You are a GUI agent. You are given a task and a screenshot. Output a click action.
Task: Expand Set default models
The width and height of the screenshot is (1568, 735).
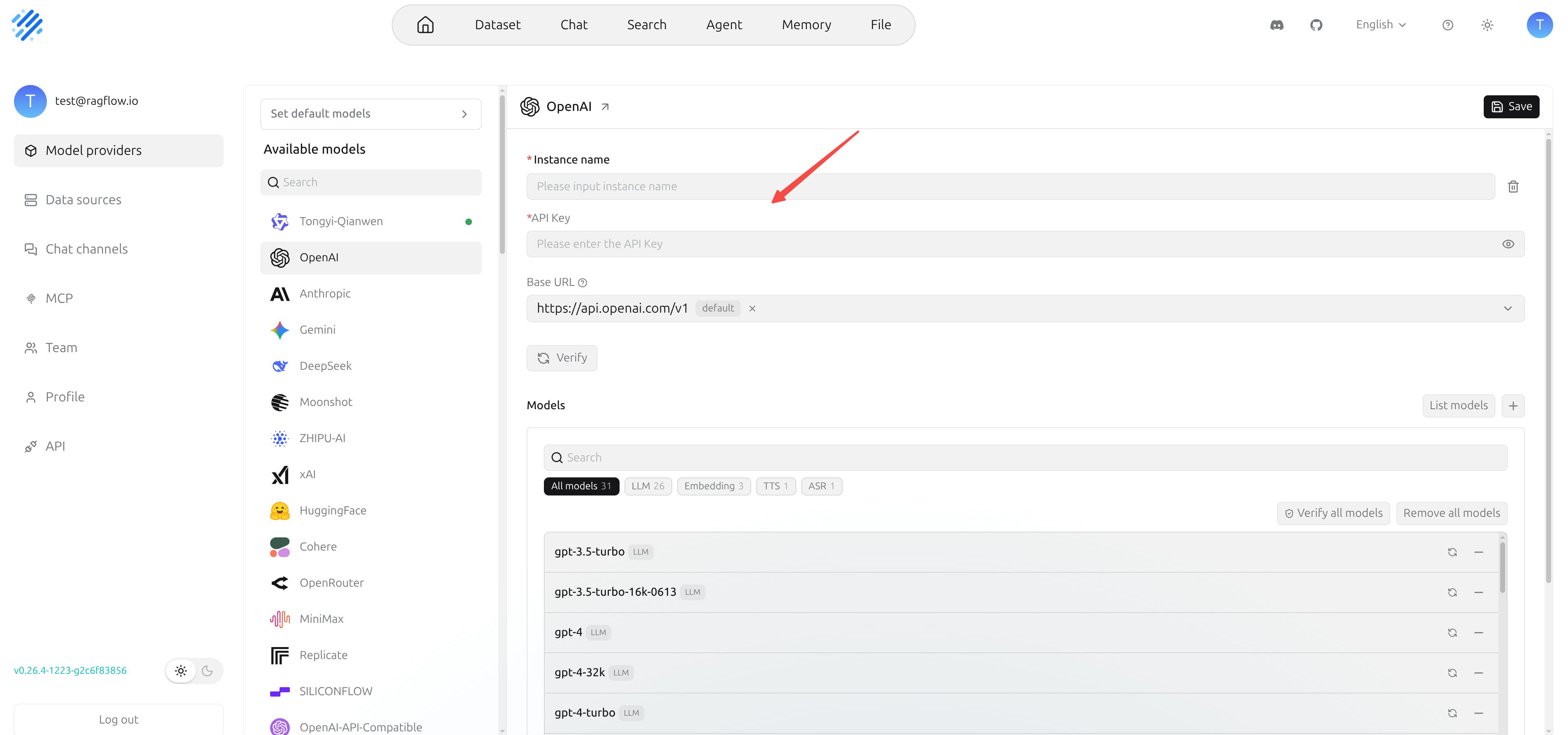371,114
